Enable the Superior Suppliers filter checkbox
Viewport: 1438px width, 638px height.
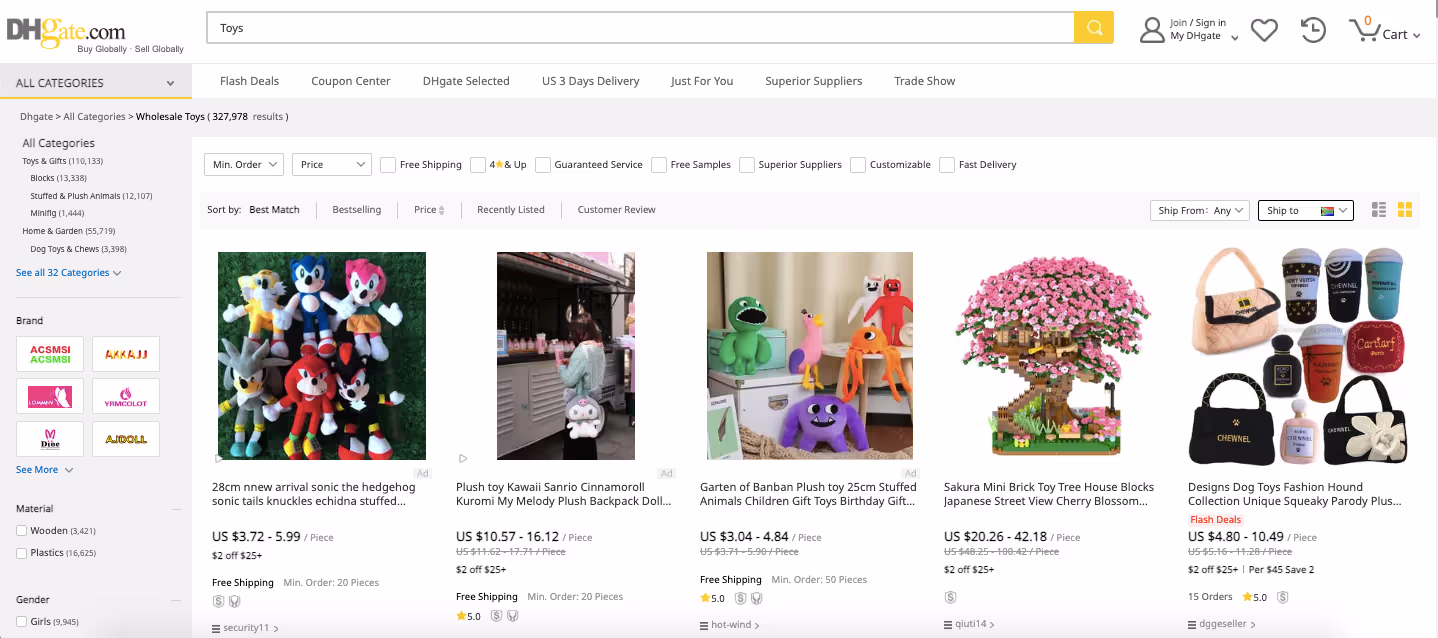pyautogui.click(x=747, y=165)
